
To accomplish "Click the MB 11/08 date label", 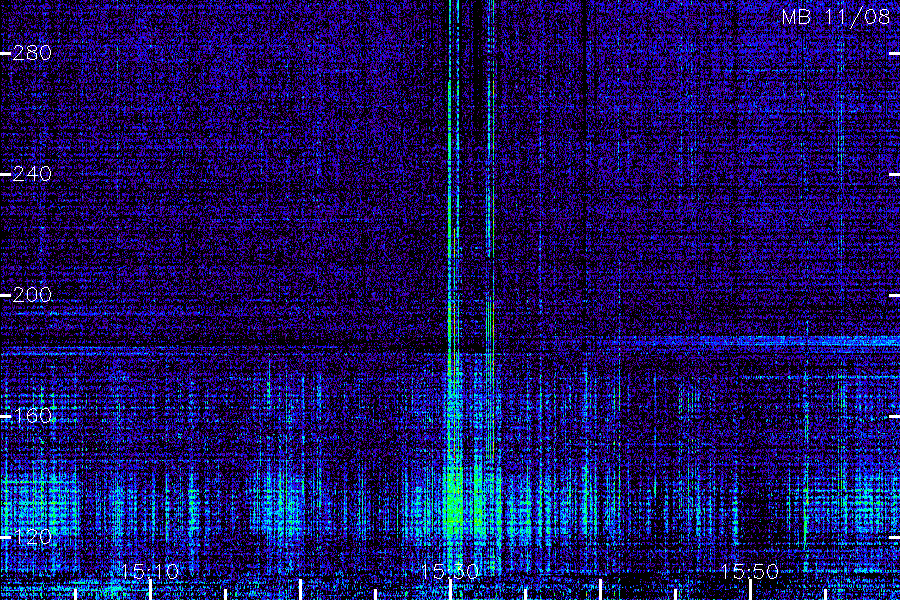I will point(836,17).
